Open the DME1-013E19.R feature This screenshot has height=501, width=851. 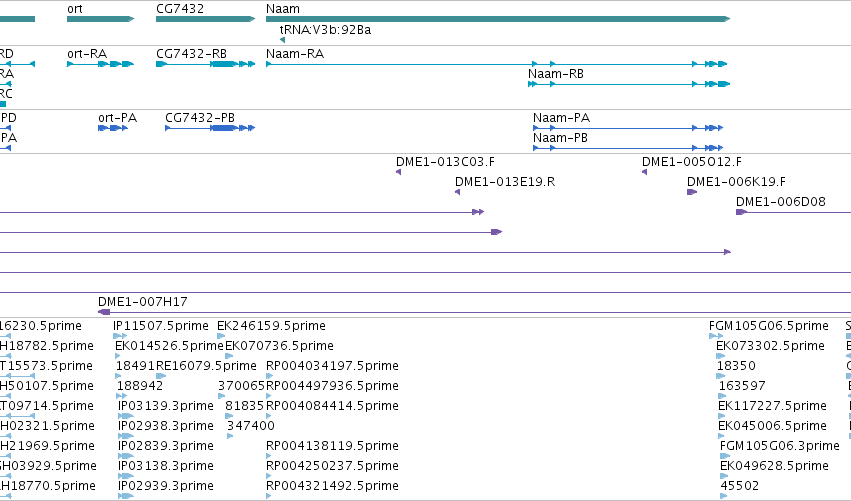pos(505,182)
